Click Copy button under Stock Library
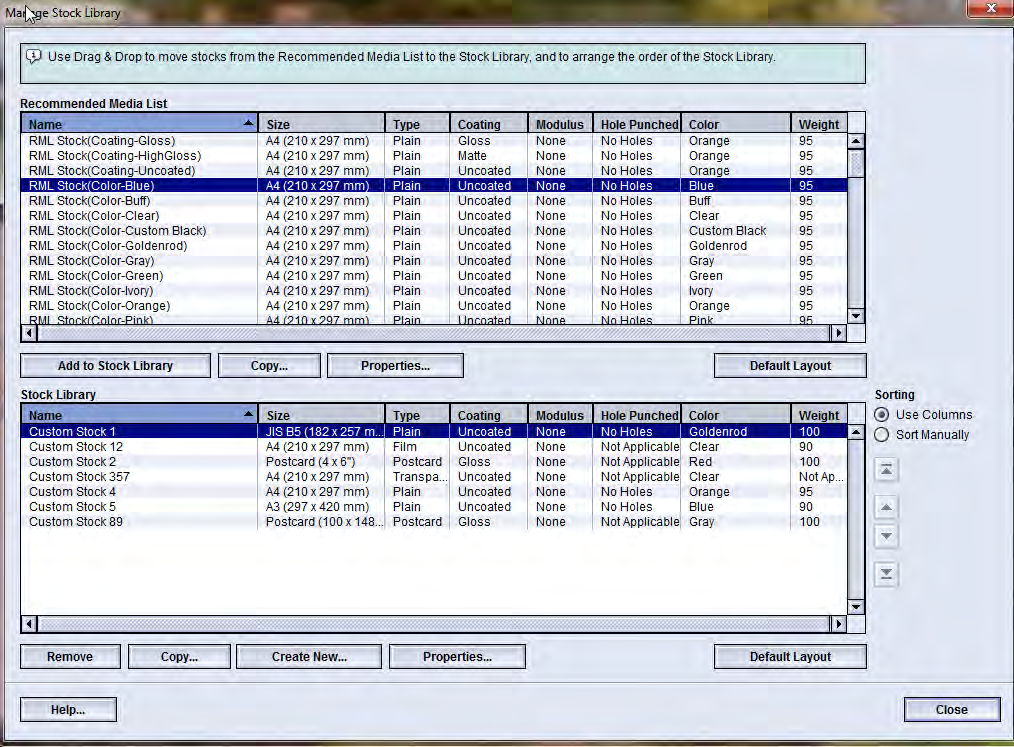Image resolution: width=1014 pixels, height=747 pixels. point(179,656)
